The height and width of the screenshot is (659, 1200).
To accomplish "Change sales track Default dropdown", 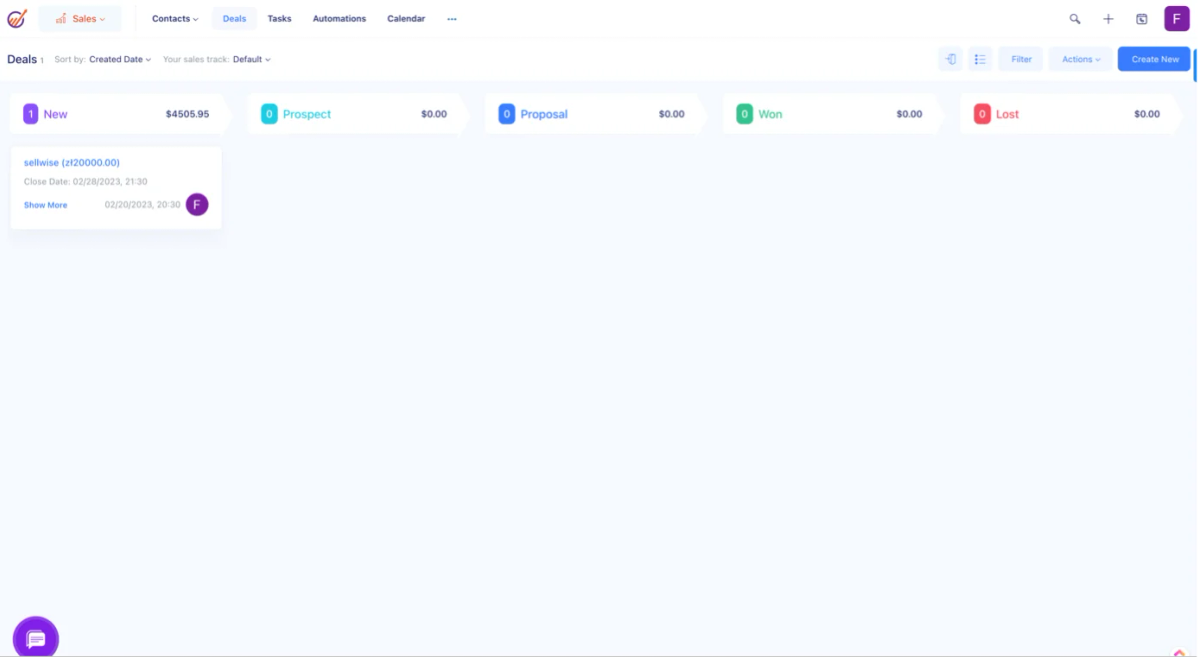I will tap(252, 60).
